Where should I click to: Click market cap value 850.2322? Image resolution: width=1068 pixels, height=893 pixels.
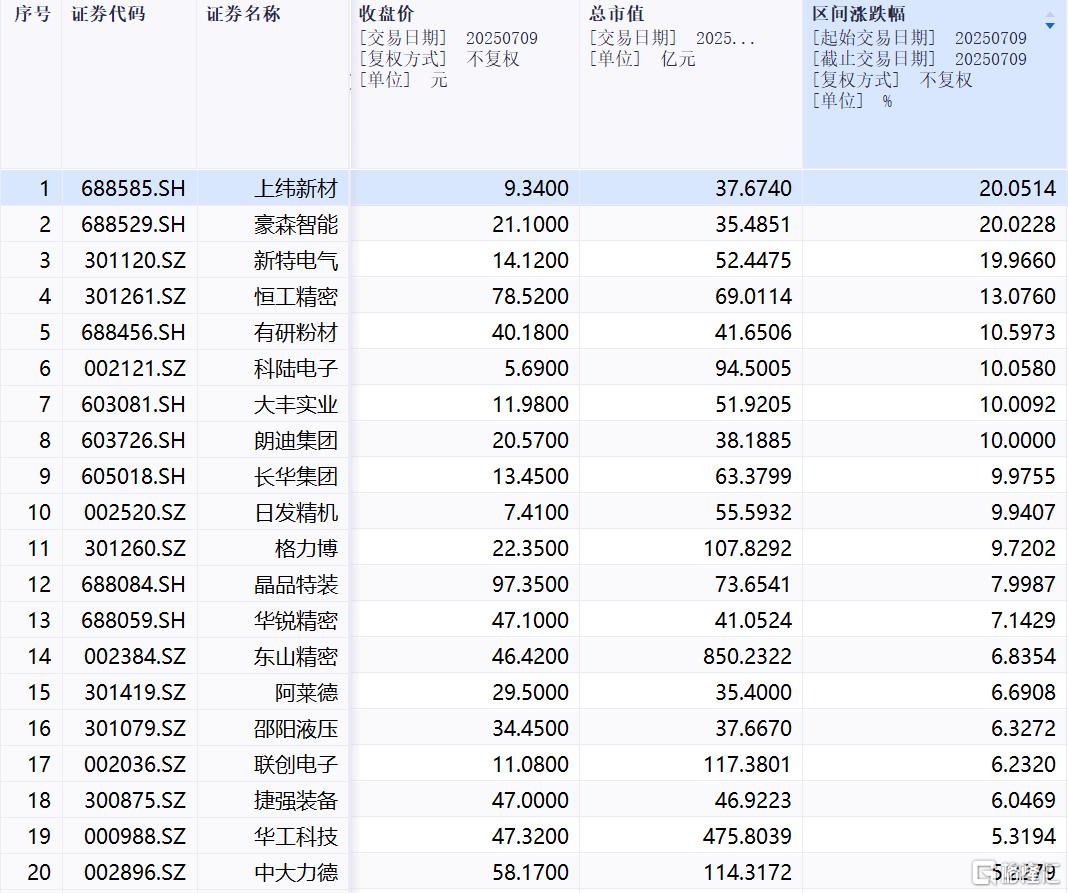coord(747,657)
